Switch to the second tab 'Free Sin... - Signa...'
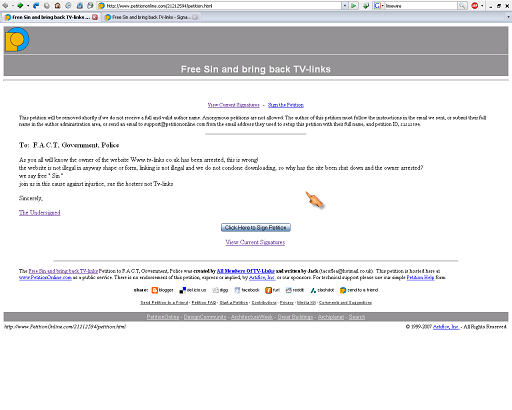The height and width of the screenshot is (410, 512). tap(151, 17)
